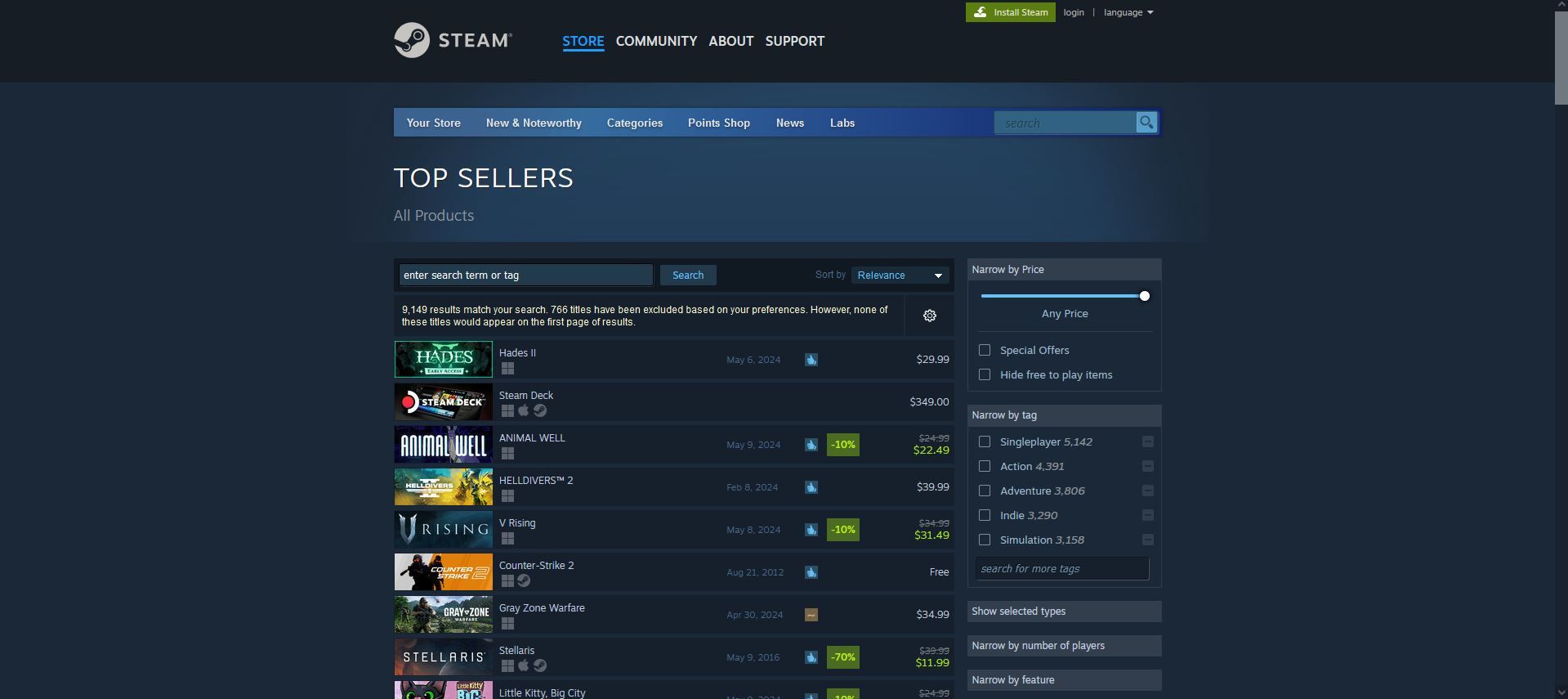The height and width of the screenshot is (699, 1568).
Task: Tick the Adventure tag checkbox
Action: (985, 491)
